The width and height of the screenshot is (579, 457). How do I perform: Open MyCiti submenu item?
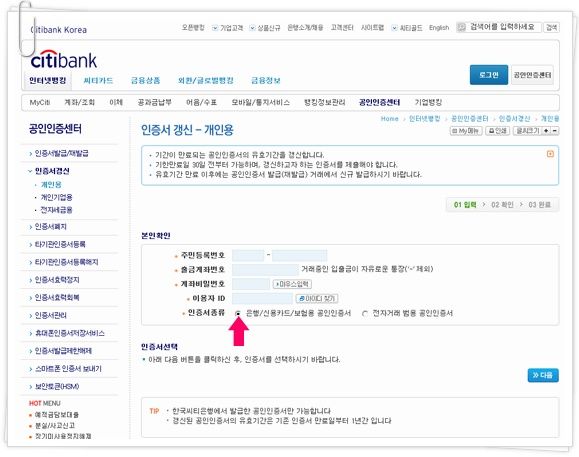40,102
